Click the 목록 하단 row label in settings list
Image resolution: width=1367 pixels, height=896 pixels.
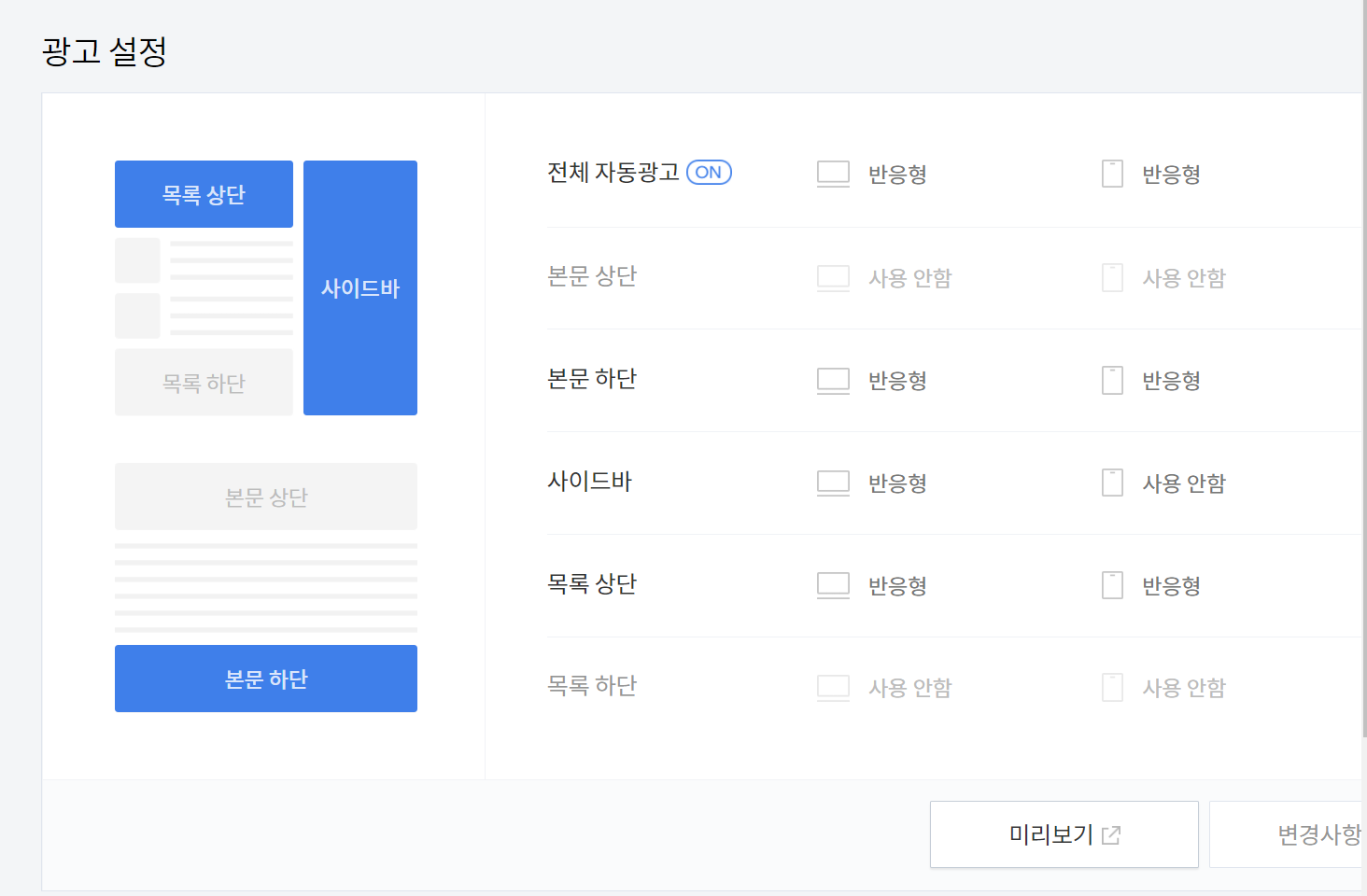(x=592, y=686)
